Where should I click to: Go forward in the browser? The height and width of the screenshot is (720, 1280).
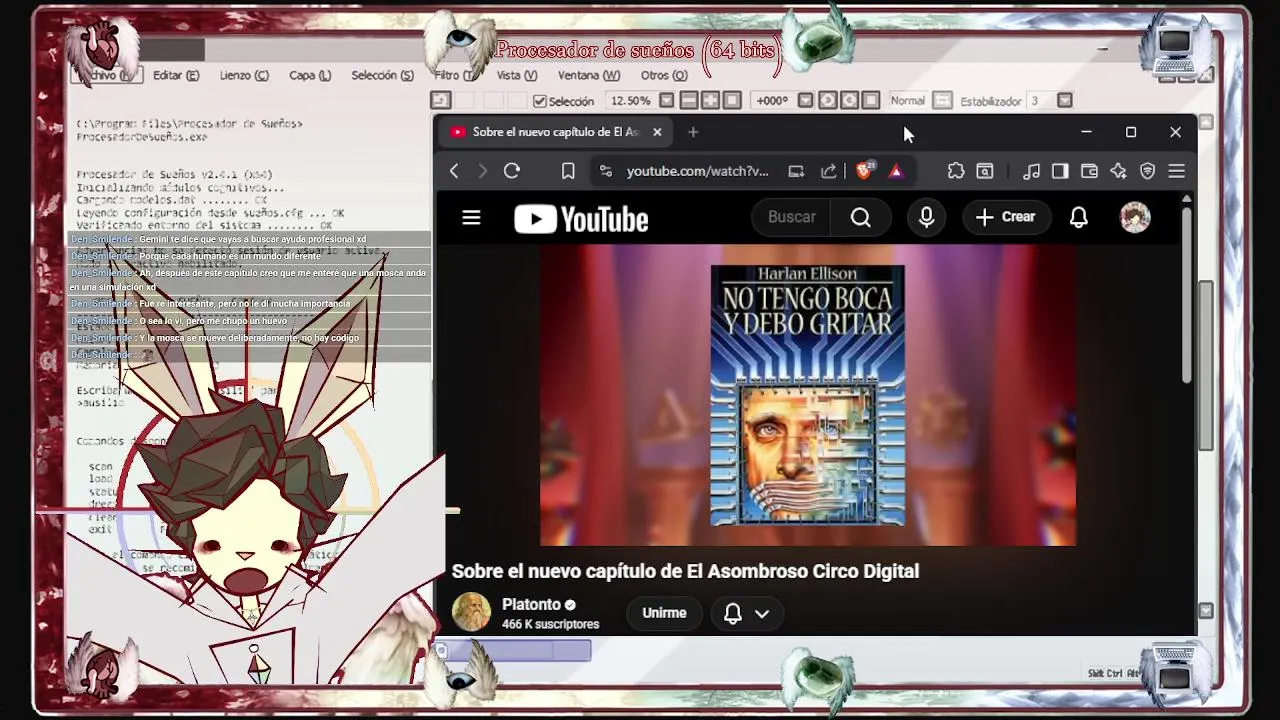coord(482,171)
